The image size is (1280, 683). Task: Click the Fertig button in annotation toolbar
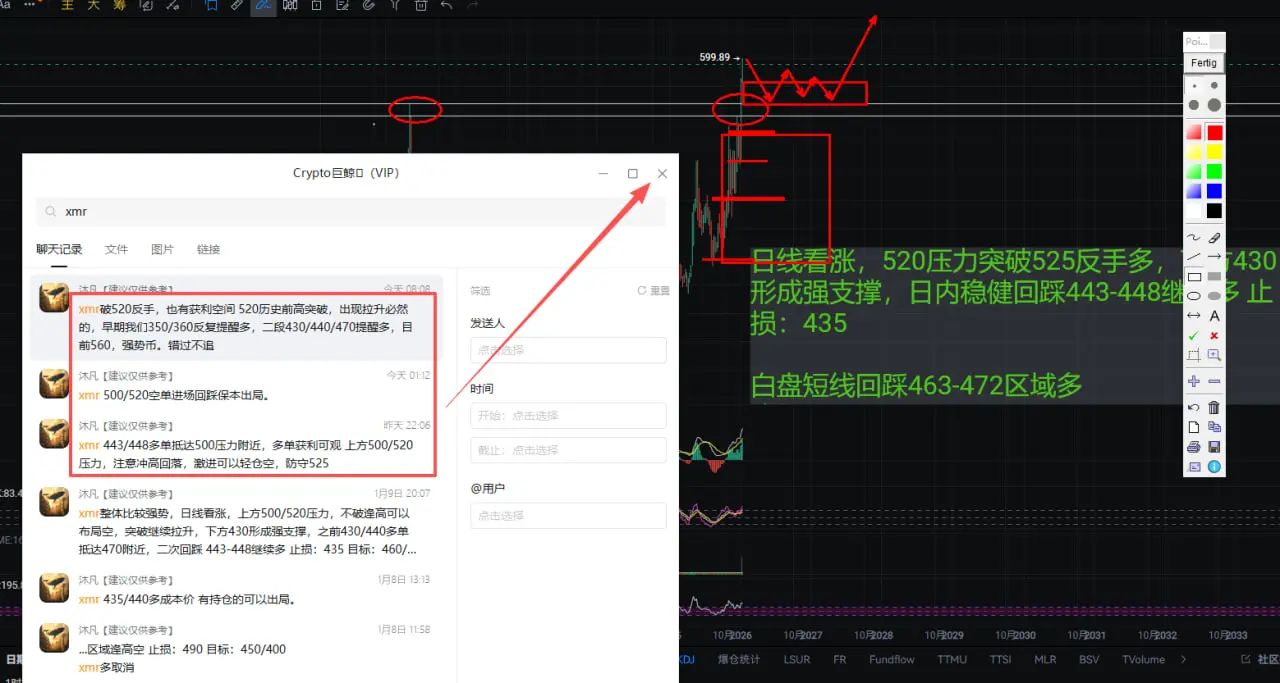click(x=1204, y=62)
